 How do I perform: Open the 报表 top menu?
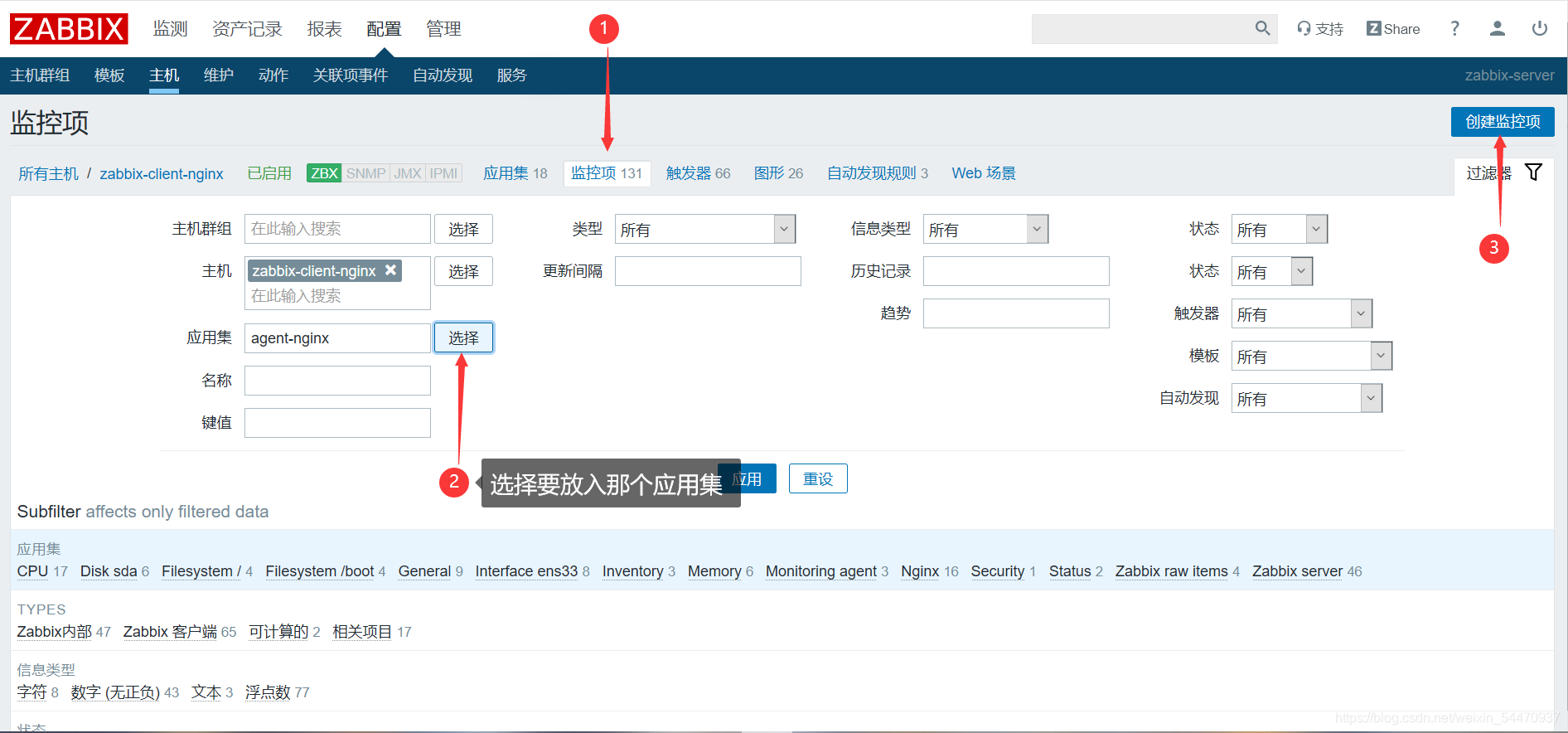[x=324, y=29]
